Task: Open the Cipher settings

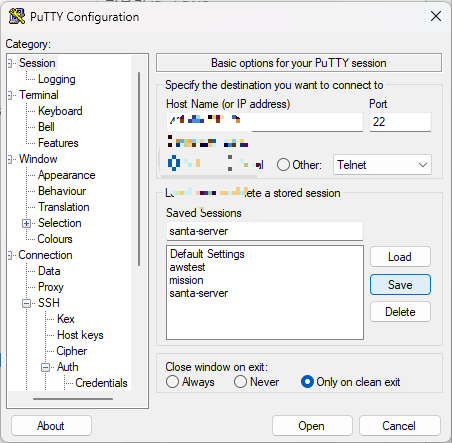Action: pyautogui.click(x=72, y=351)
